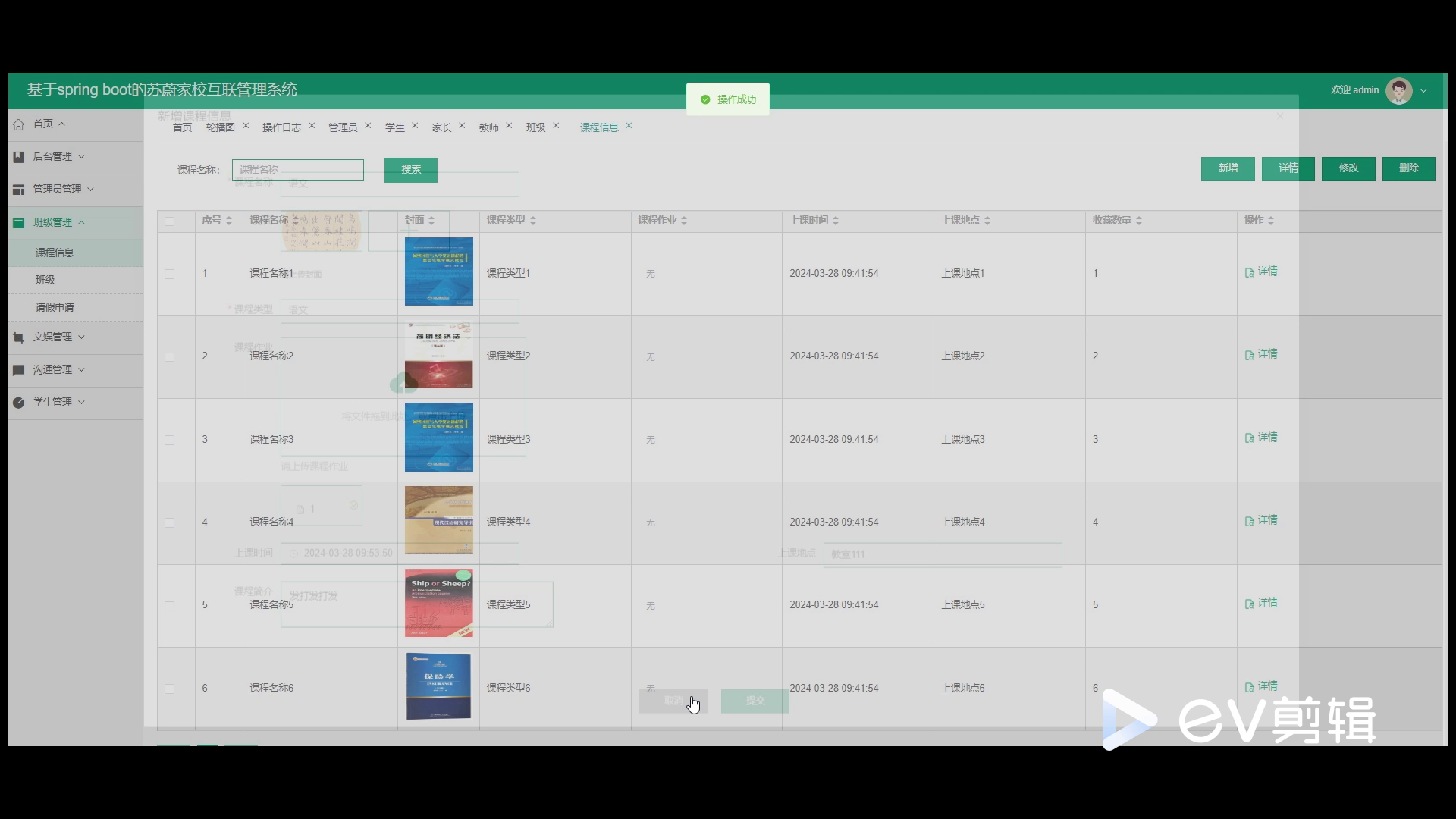
Task: Switch to the 教师 tab
Action: click(489, 127)
